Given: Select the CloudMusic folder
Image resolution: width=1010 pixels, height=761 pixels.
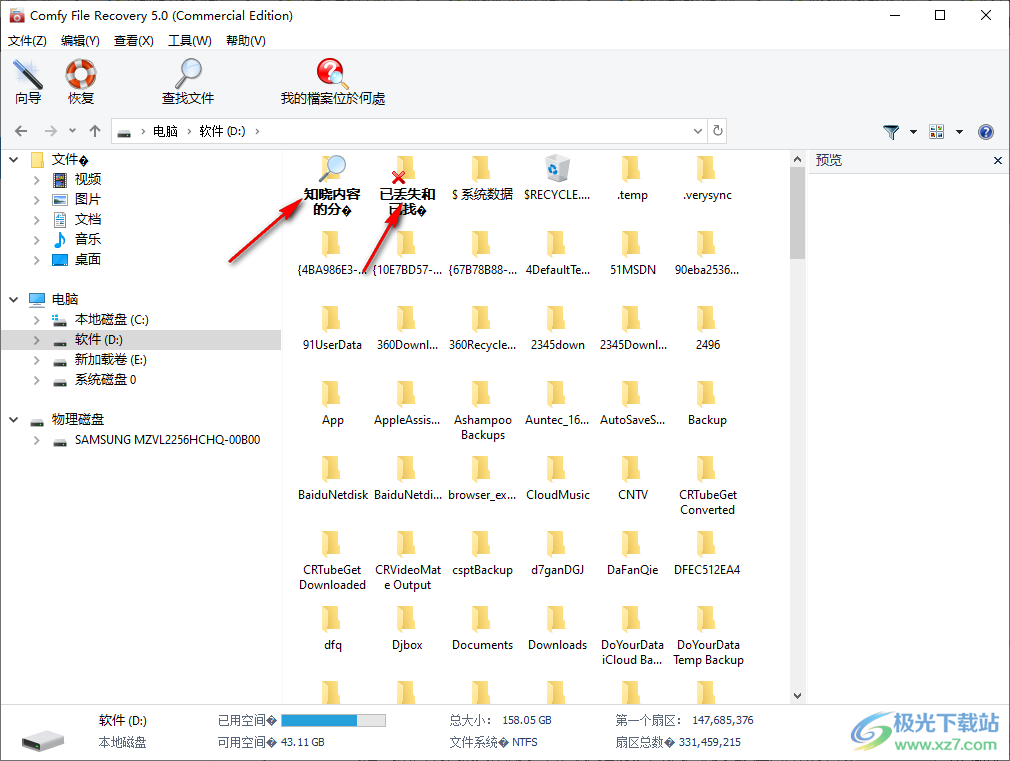Looking at the screenshot, I should [557, 478].
